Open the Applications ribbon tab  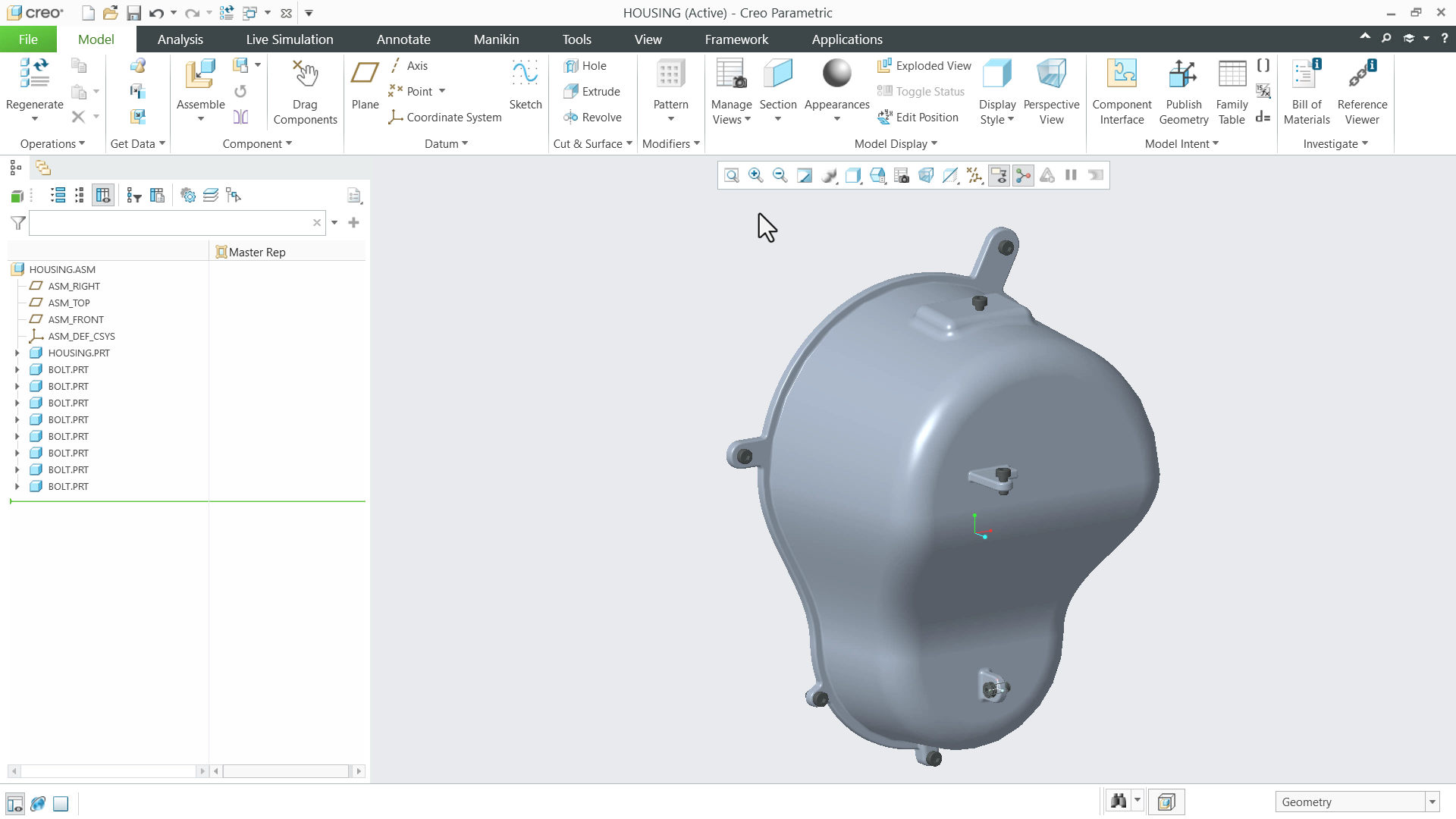(847, 39)
